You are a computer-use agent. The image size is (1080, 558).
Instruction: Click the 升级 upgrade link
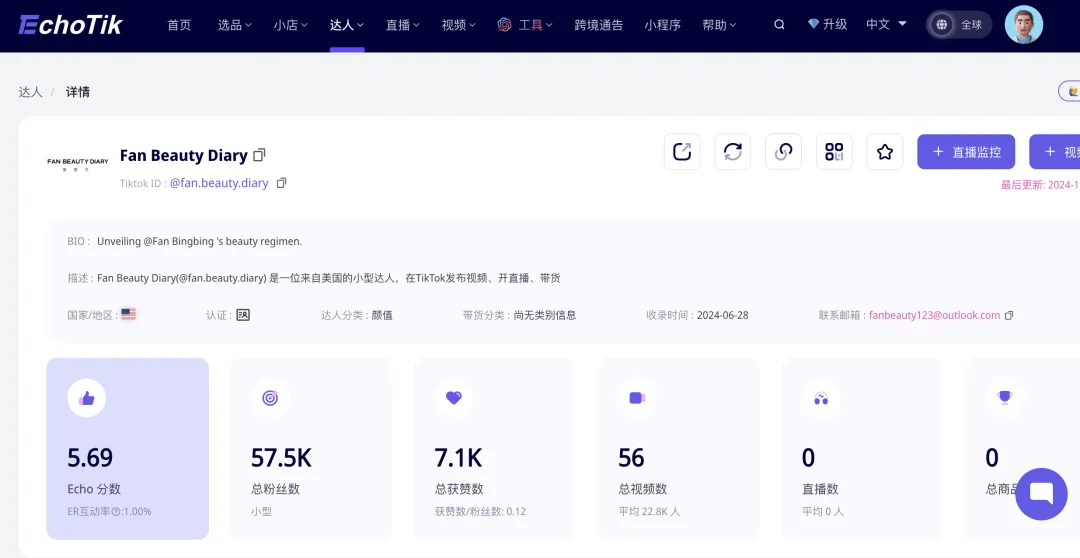tap(827, 24)
